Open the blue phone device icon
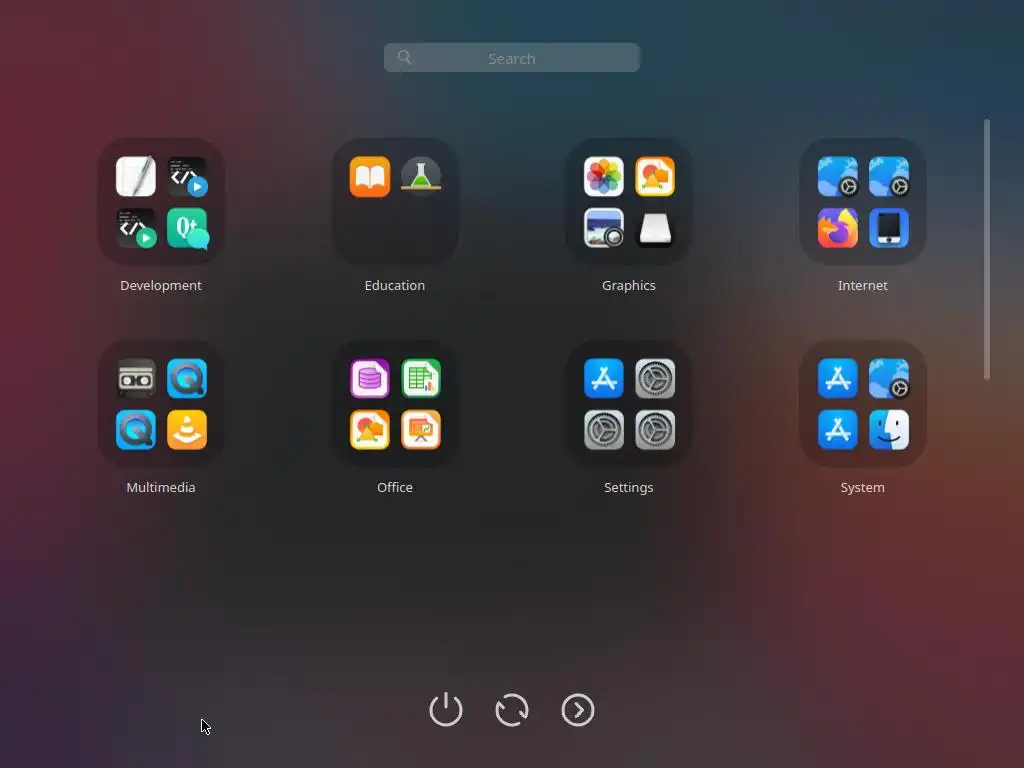Image resolution: width=1024 pixels, height=768 pixels. click(889, 228)
